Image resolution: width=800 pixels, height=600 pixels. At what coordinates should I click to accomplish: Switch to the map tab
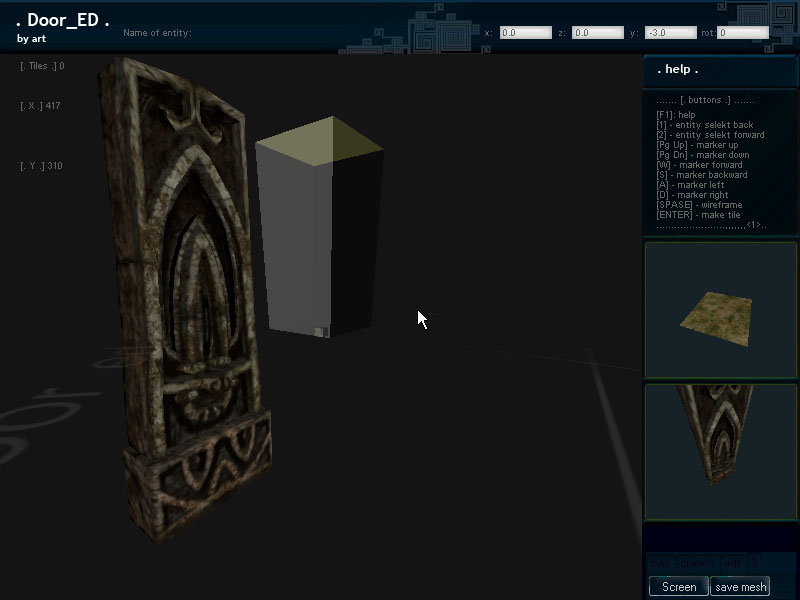coord(659,564)
